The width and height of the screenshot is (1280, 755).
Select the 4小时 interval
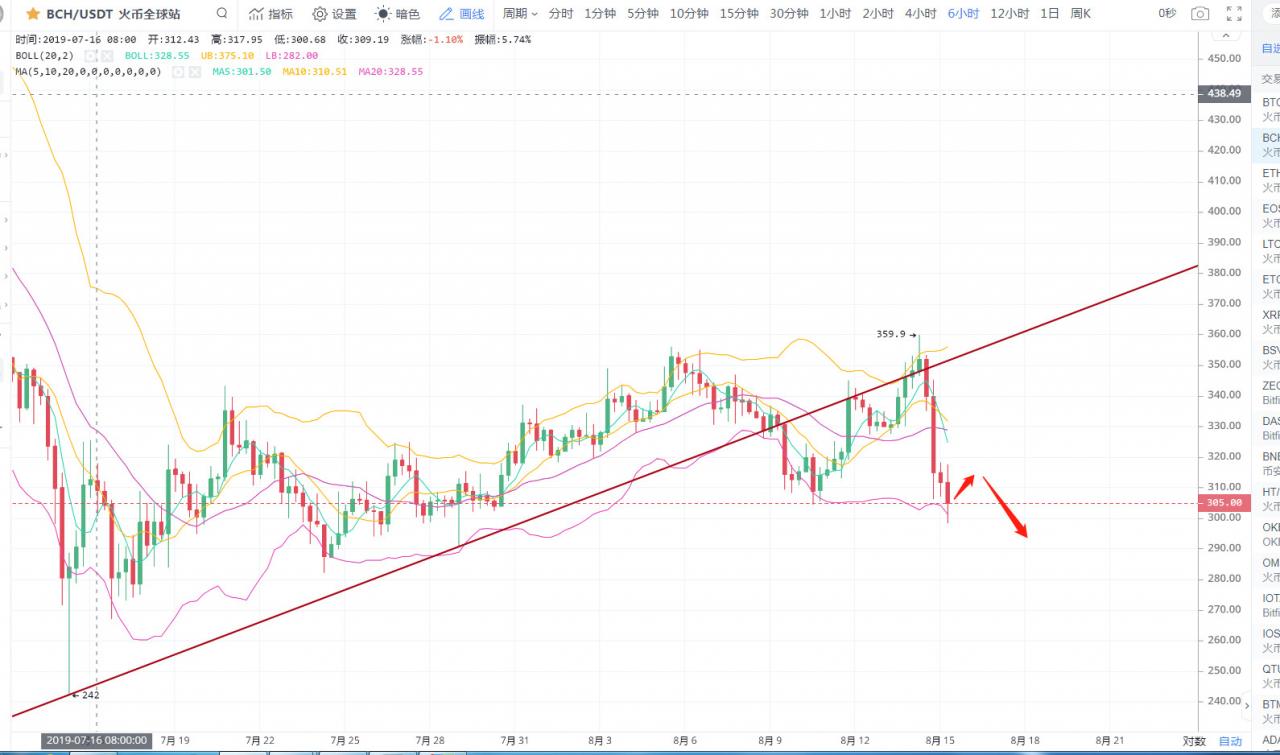(x=920, y=14)
